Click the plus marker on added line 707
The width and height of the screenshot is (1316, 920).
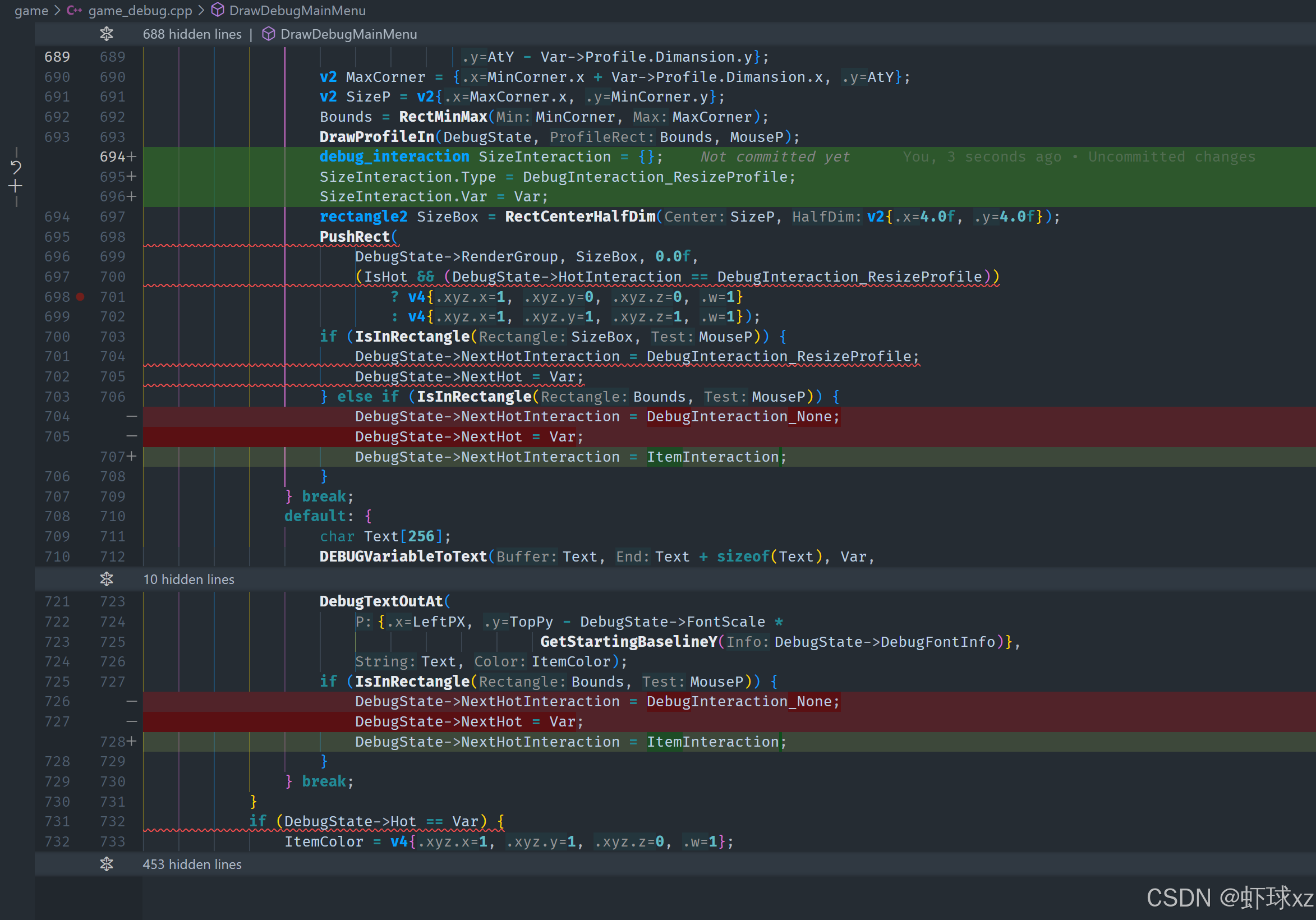132,456
